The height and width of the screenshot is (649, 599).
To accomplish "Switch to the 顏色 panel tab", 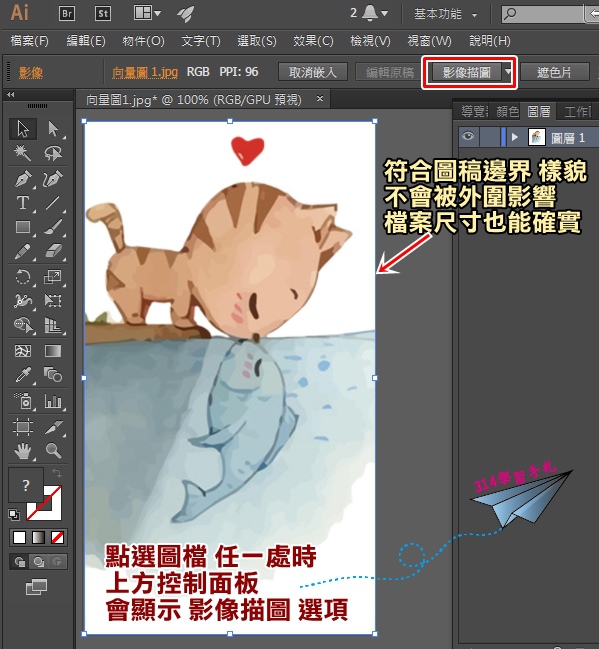I will 508,111.
